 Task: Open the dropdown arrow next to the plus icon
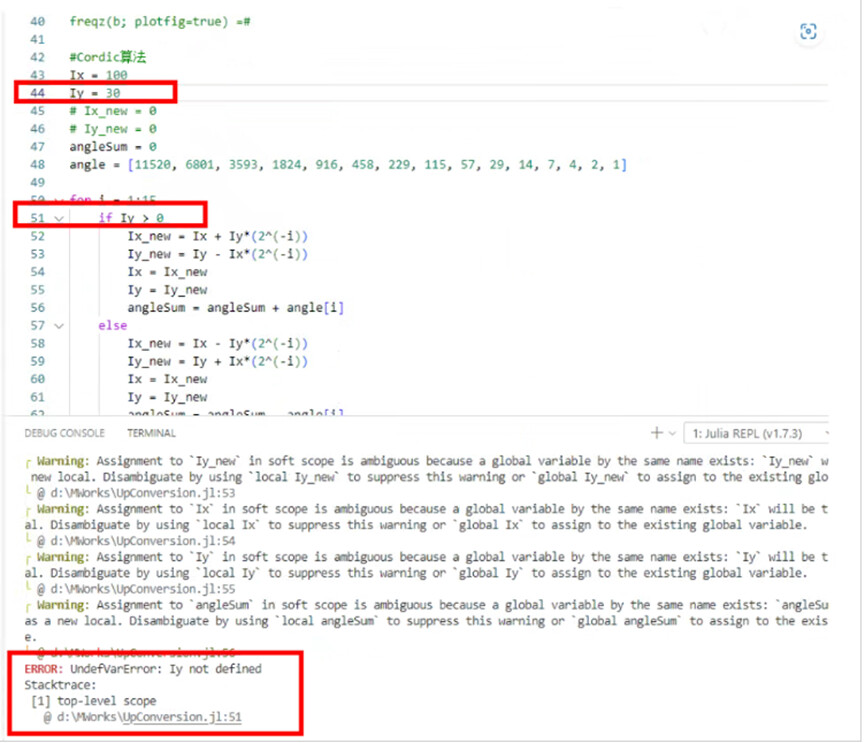672,434
